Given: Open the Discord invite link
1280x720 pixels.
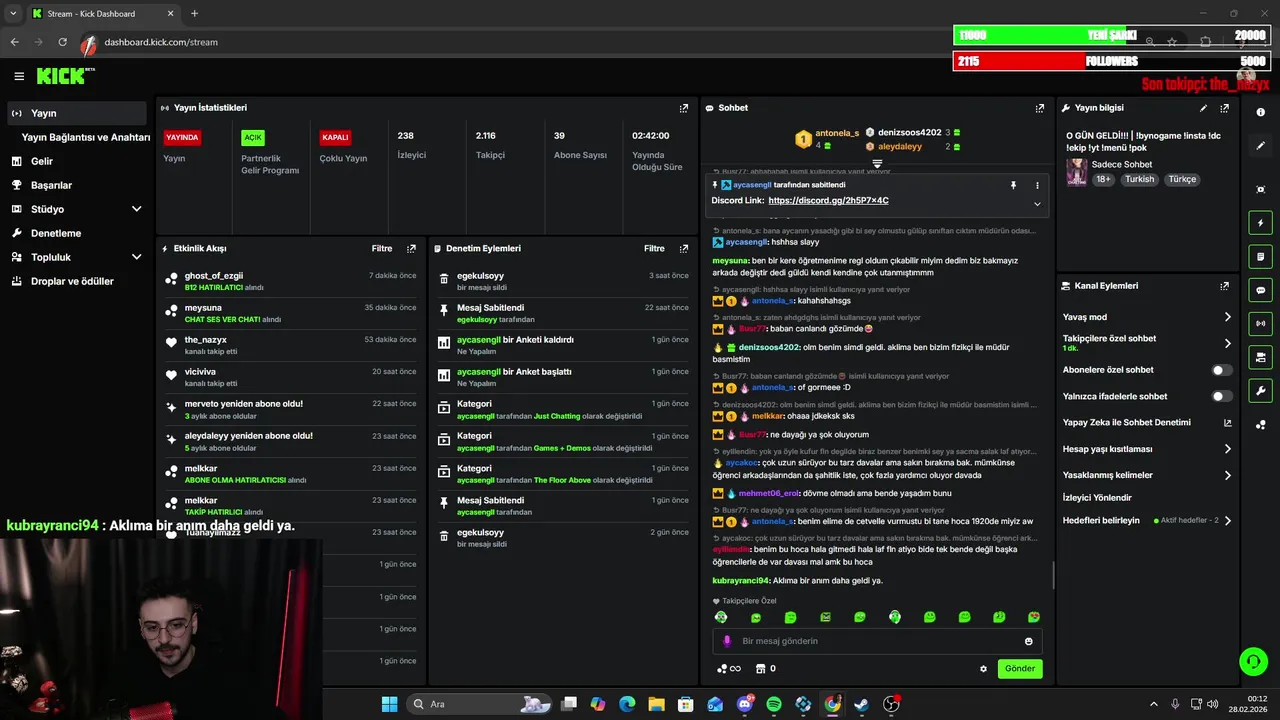Looking at the screenshot, I should (828, 201).
